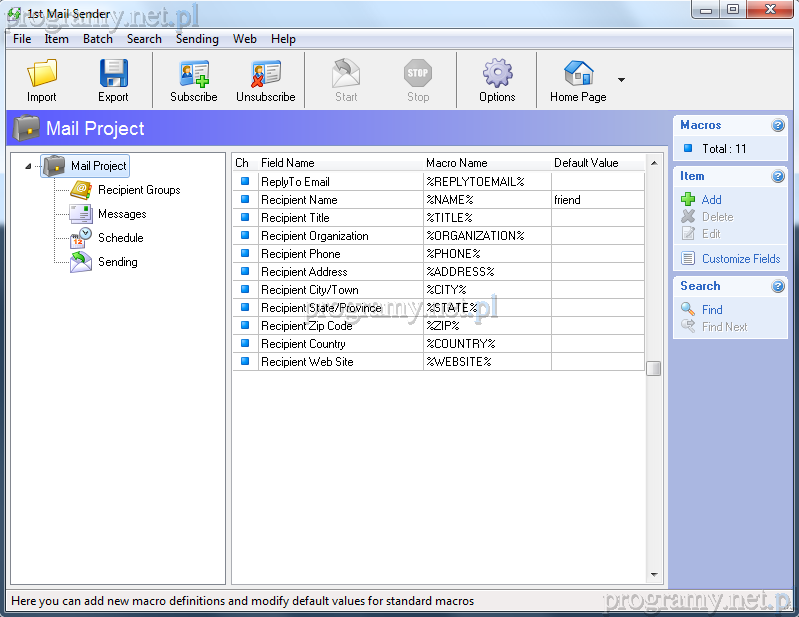Toggle the blue marker for Recipient Web Site

click(x=245, y=362)
